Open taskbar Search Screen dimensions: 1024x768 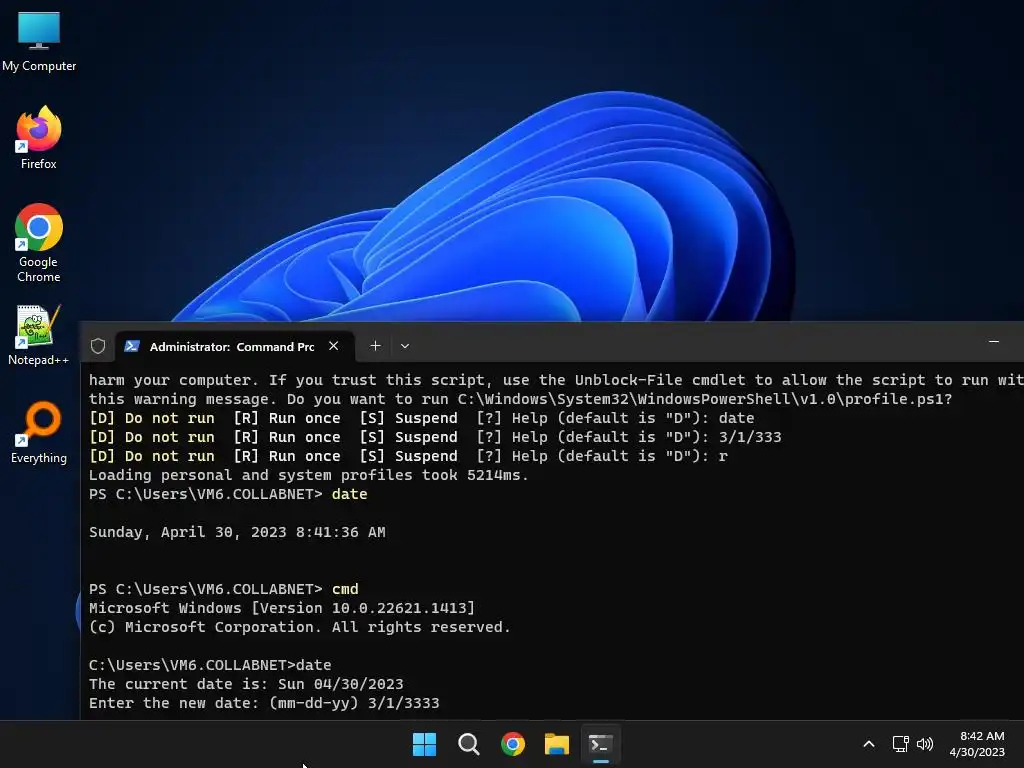pyautogui.click(x=468, y=744)
